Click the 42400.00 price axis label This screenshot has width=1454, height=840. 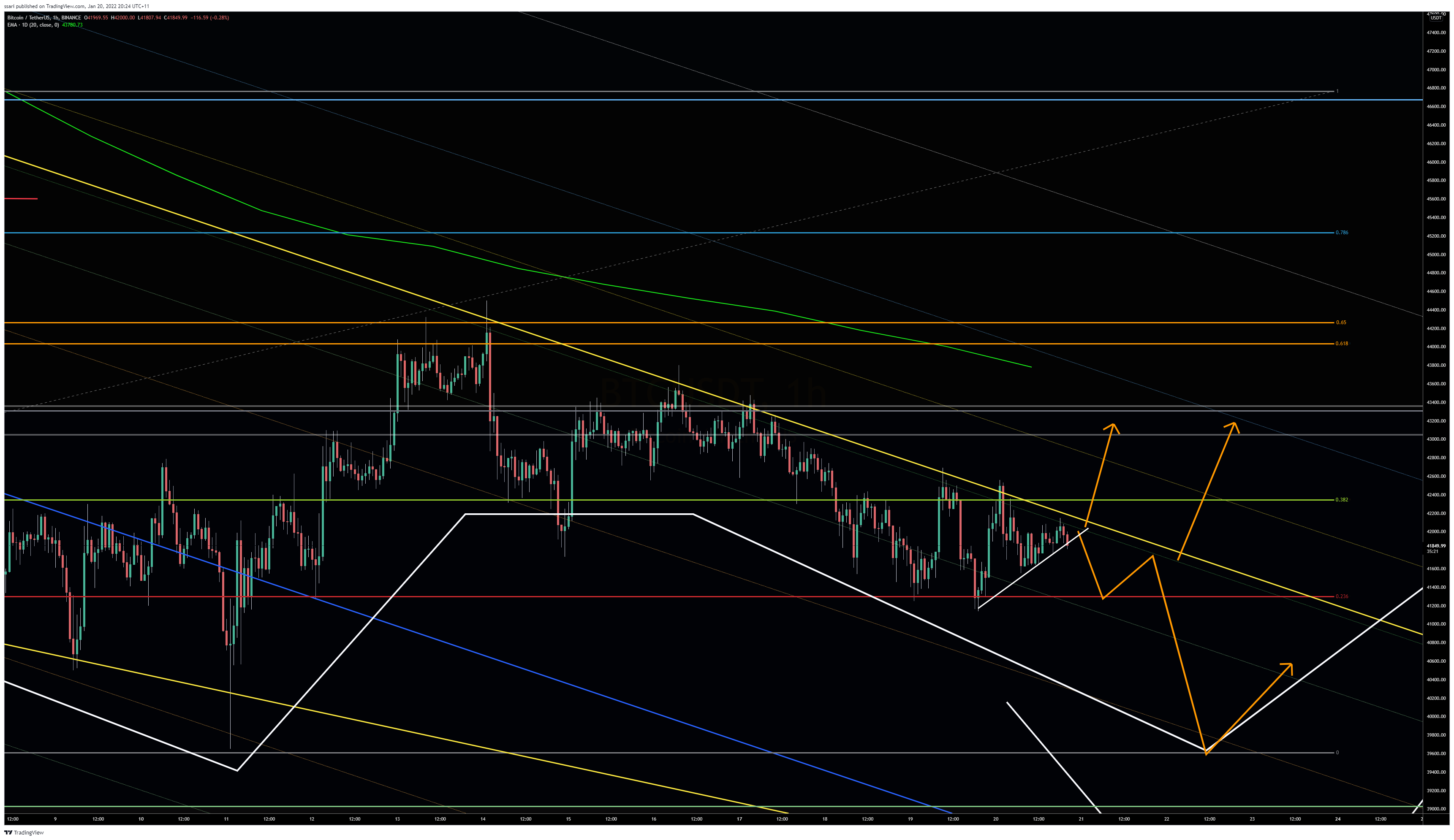coord(1436,495)
